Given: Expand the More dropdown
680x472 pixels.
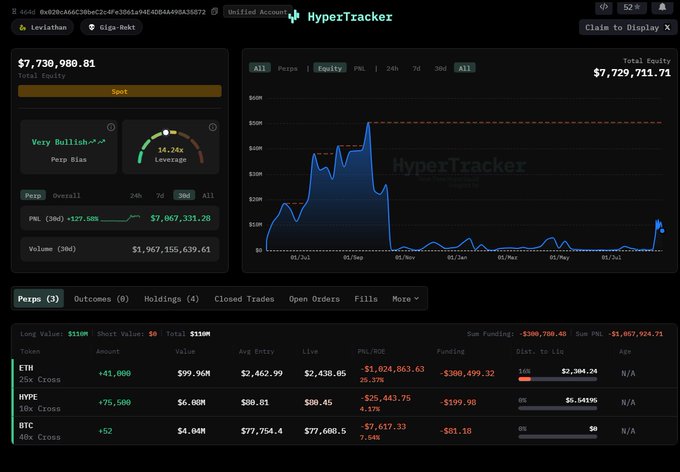Looking at the screenshot, I should click(x=405, y=299).
